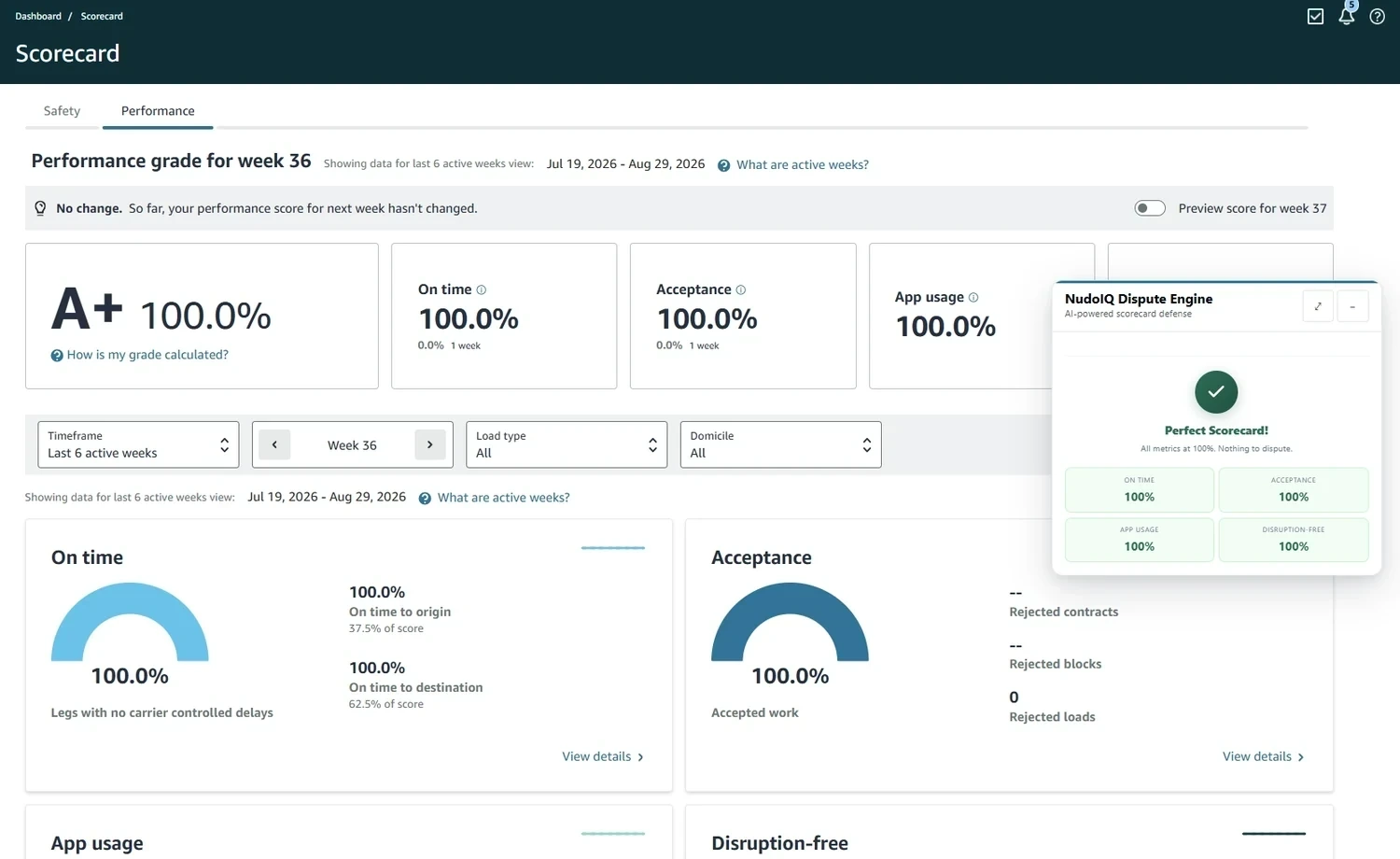Image resolution: width=1400 pixels, height=859 pixels.
Task: Click APP USAGE 100% tile in NudoIQ panel
Action: pos(1140,540)
